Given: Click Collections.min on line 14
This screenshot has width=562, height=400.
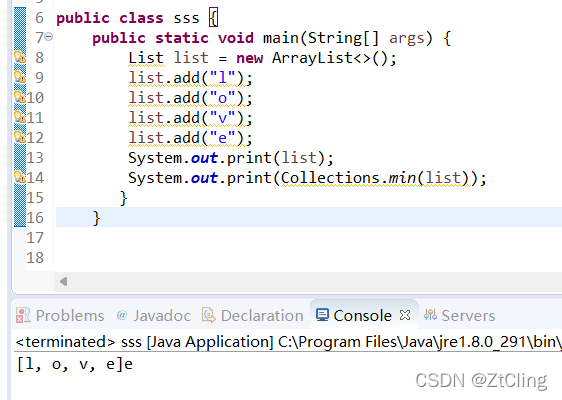Looking at the screenshot, I should [x=348, y=178].
